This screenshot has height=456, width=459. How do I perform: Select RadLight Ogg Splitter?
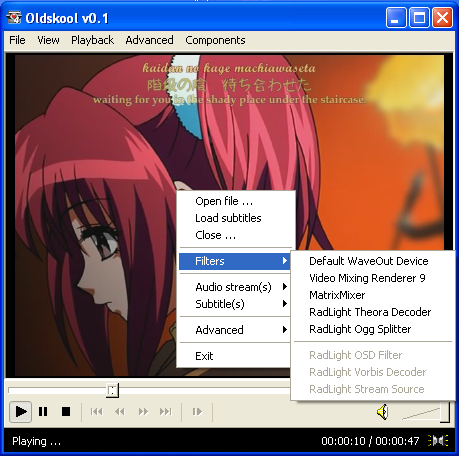click(x=373, y=329)
